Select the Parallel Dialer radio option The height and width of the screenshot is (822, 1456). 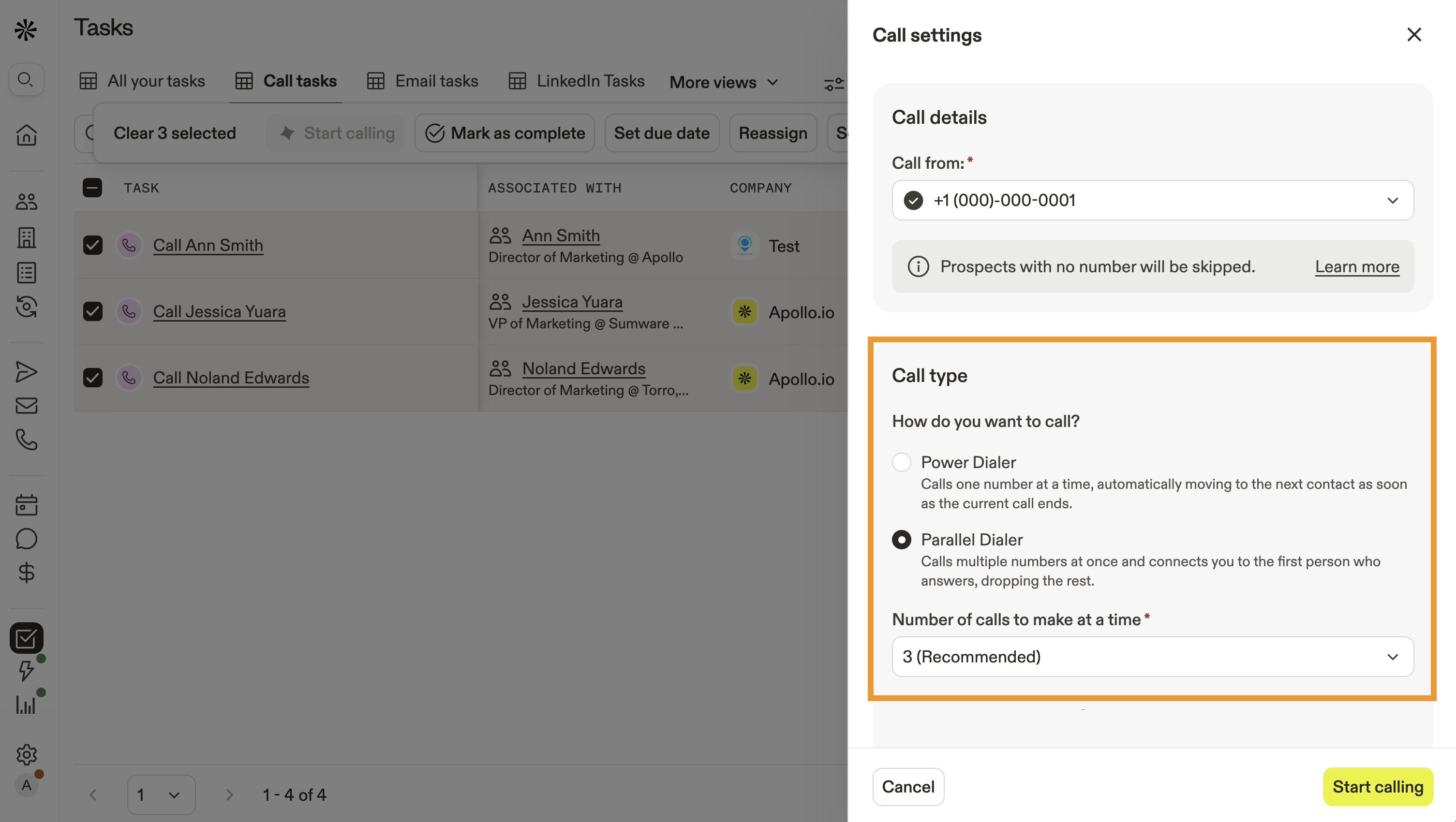pos(902,540)
